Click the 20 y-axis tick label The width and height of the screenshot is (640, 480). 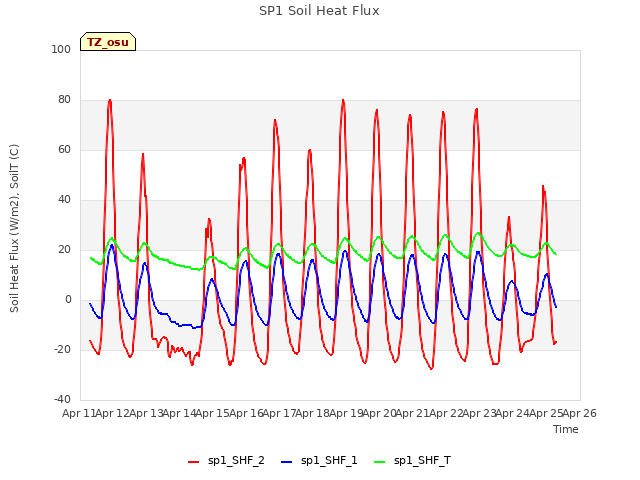(x=64, y=249)
